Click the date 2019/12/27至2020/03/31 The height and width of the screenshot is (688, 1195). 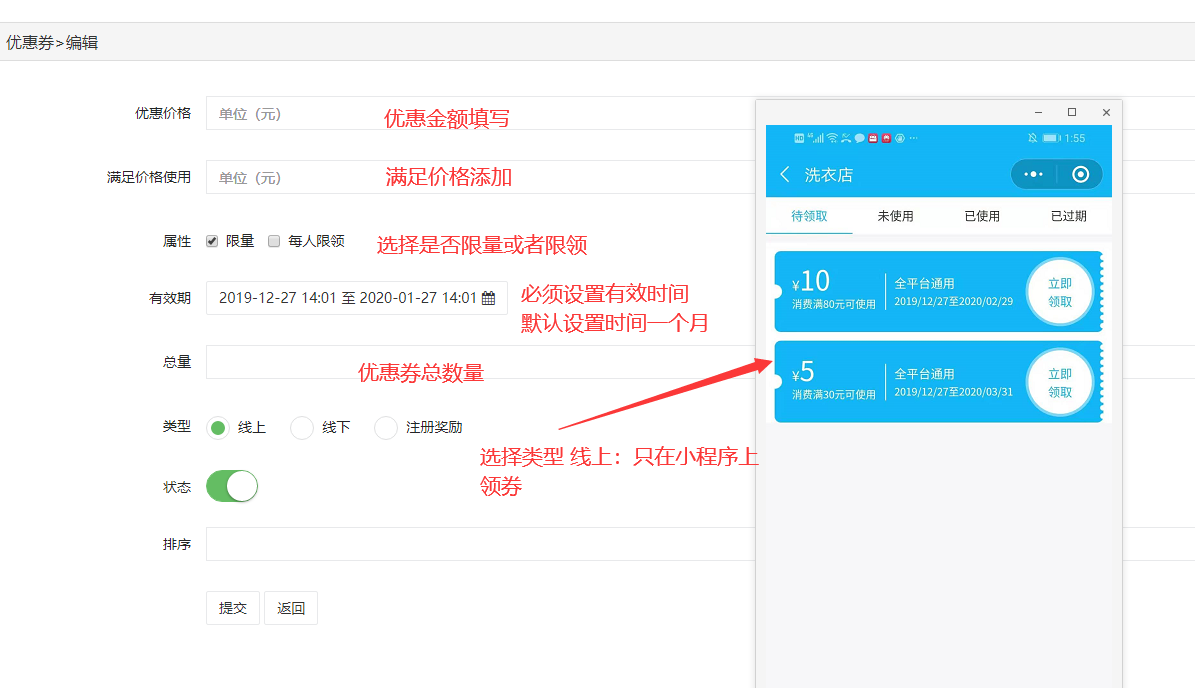953,392
